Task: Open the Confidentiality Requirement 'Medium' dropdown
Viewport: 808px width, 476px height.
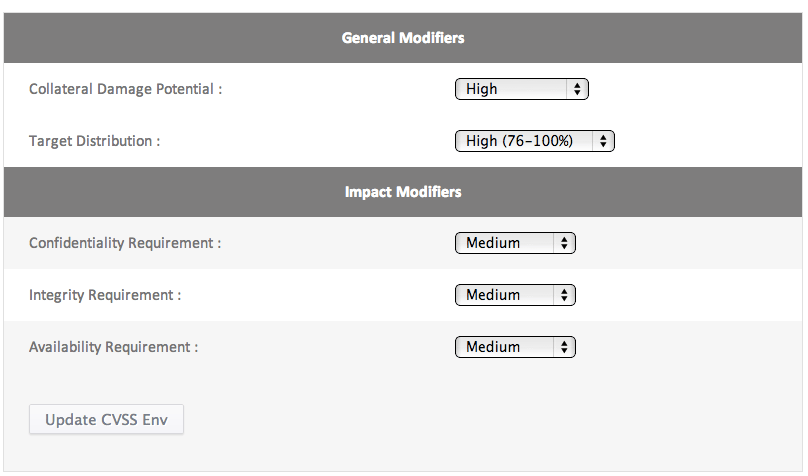Action: pos(515,243)
